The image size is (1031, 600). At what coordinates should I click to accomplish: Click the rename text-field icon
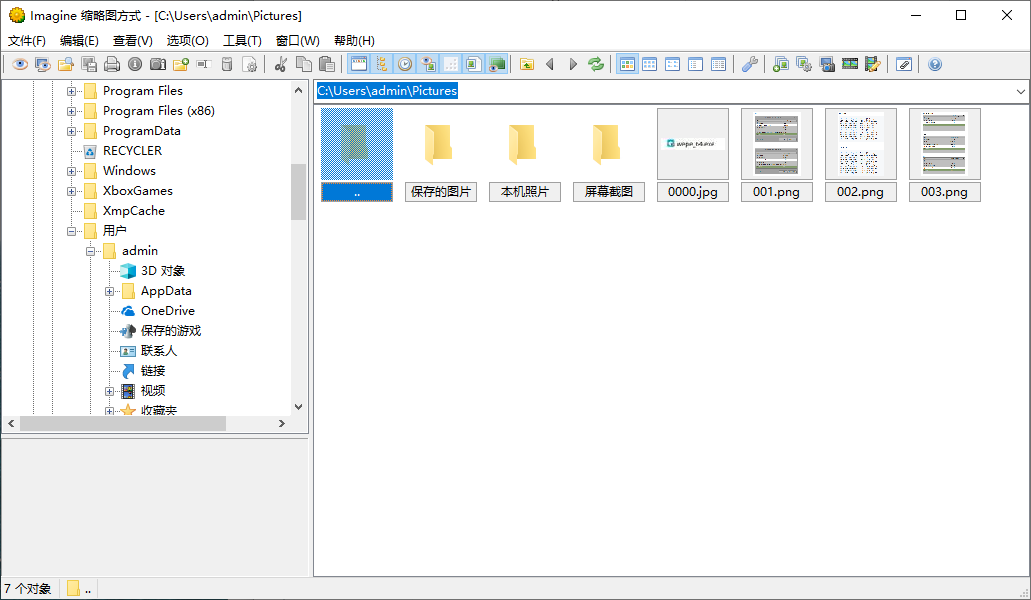pos(204,64)
